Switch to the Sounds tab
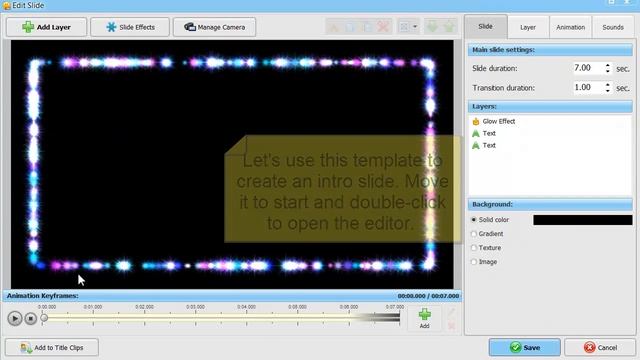The height and width of the screenshot is (360, 640). 613,27
